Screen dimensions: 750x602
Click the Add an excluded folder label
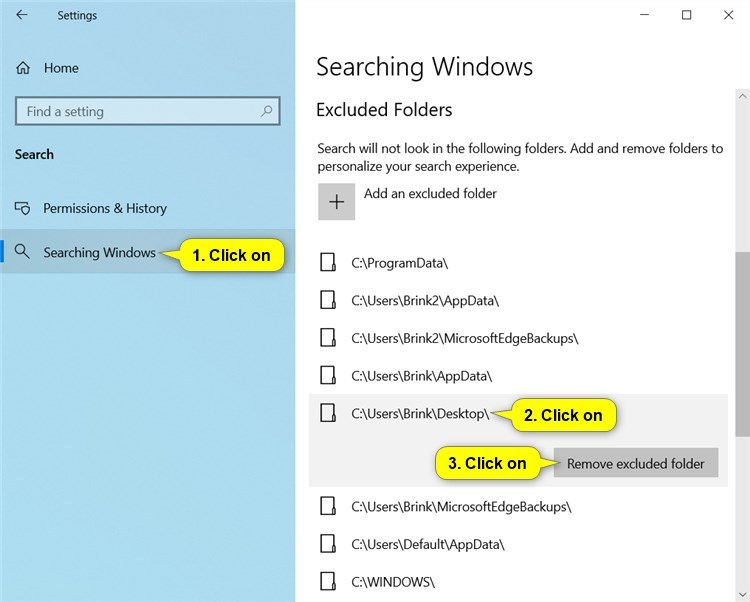pos(430,194)
